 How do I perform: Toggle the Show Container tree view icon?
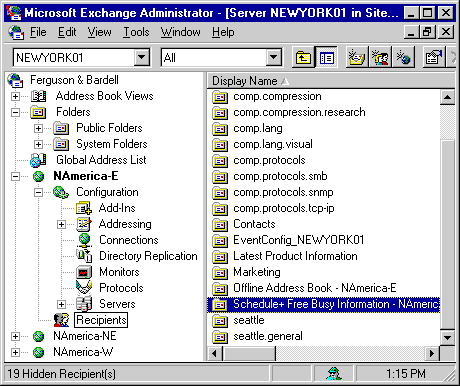pos(326,58)
